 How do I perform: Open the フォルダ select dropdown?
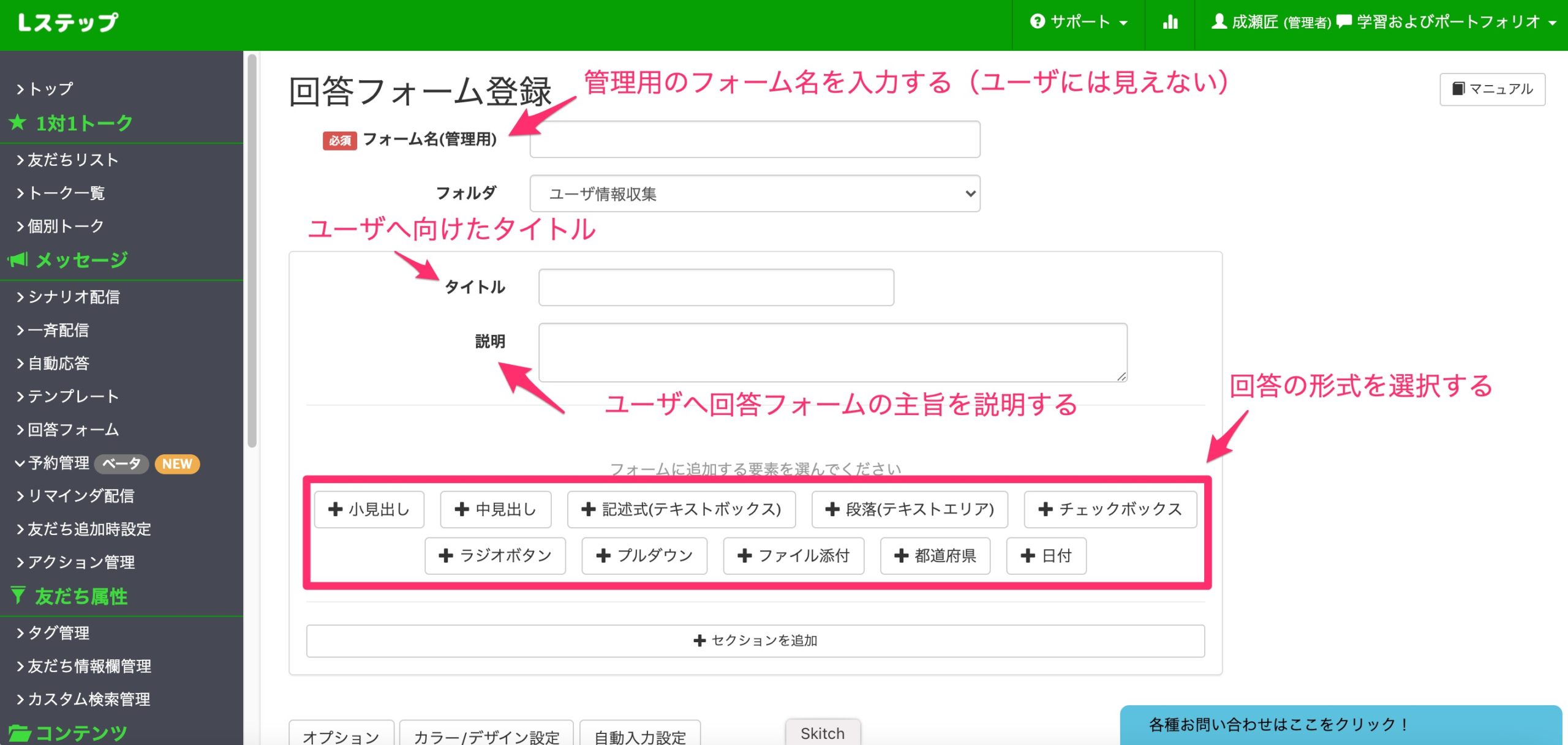(755, 194)
